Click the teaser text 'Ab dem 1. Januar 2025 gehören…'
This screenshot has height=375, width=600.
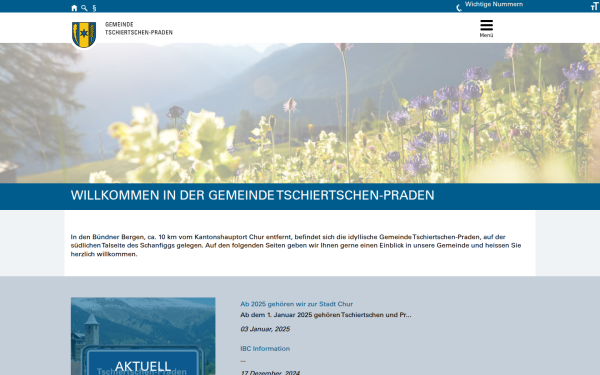point(326,315)
